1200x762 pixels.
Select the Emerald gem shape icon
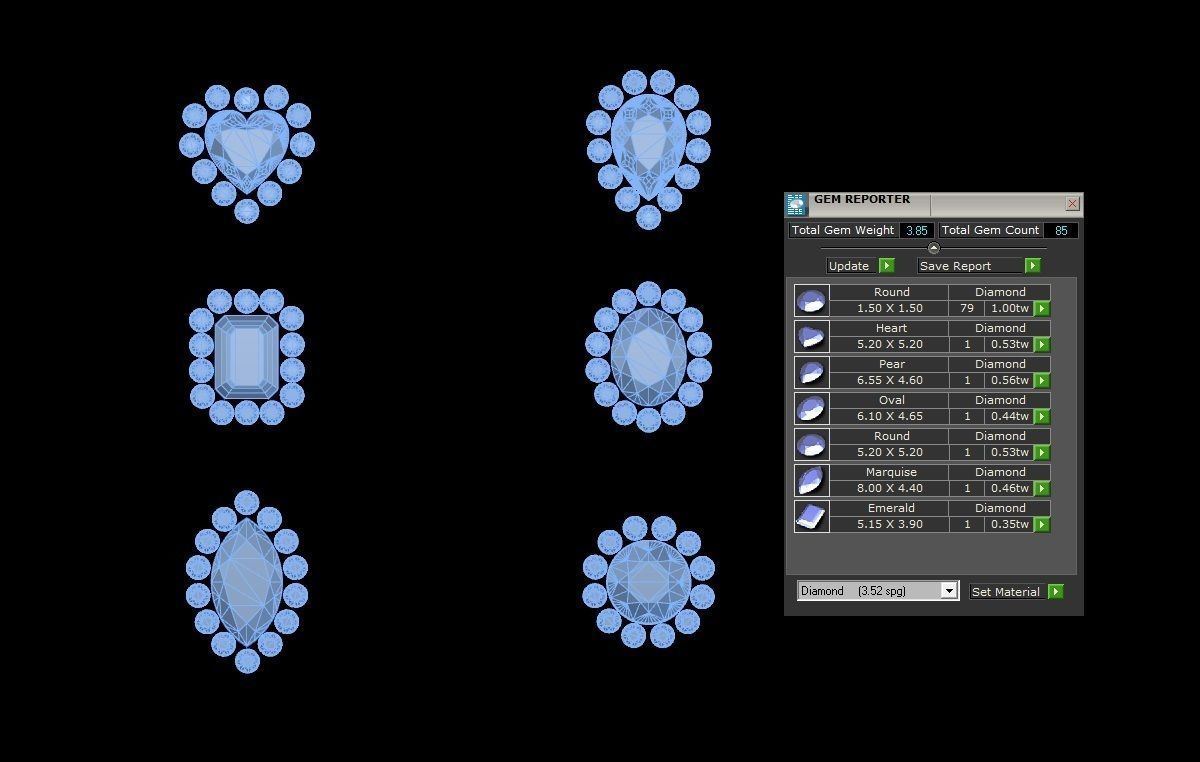[x=812, y=516]
